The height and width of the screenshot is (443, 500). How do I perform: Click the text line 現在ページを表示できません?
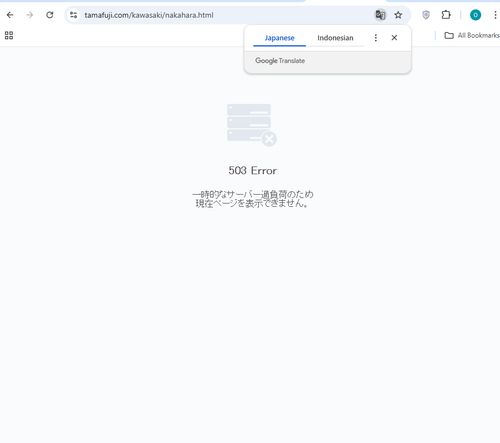(x=252, y=203)
